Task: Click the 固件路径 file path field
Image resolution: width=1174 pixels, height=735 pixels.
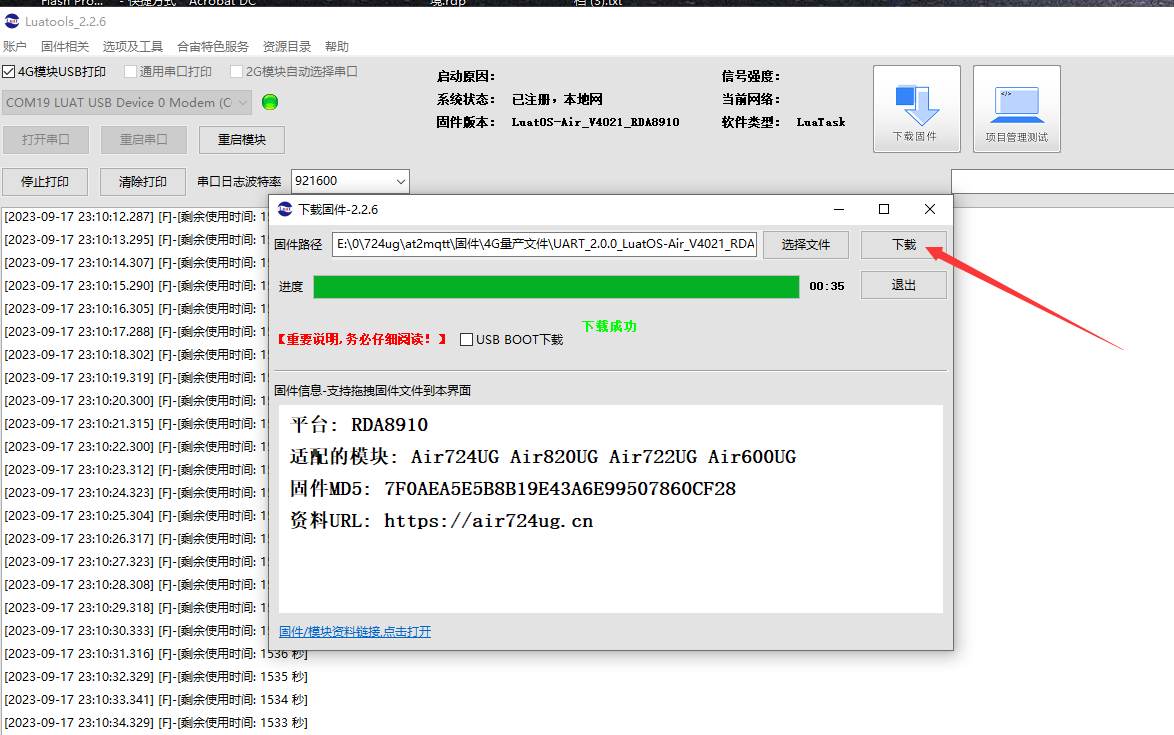Action: pos(544,245)
